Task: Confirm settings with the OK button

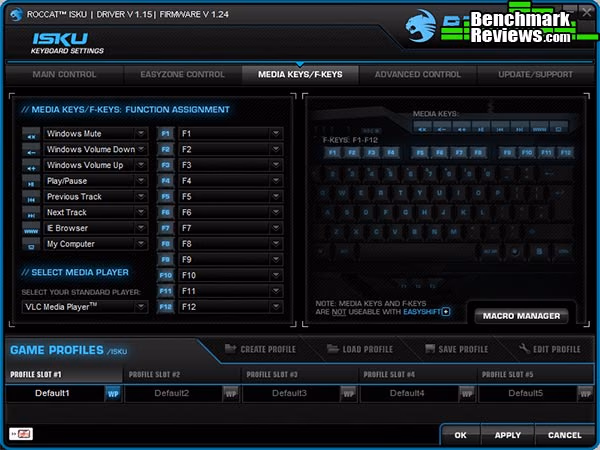Action: pos(461,435)
